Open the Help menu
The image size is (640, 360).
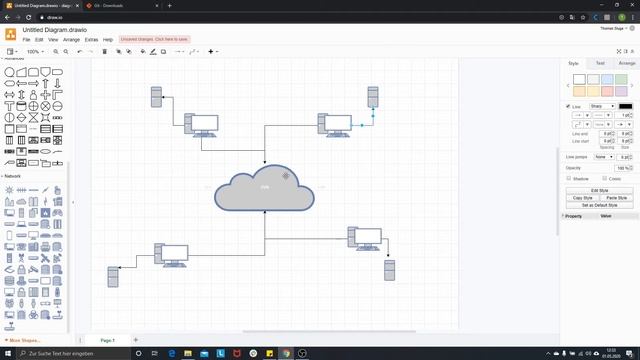click(107, 40)
